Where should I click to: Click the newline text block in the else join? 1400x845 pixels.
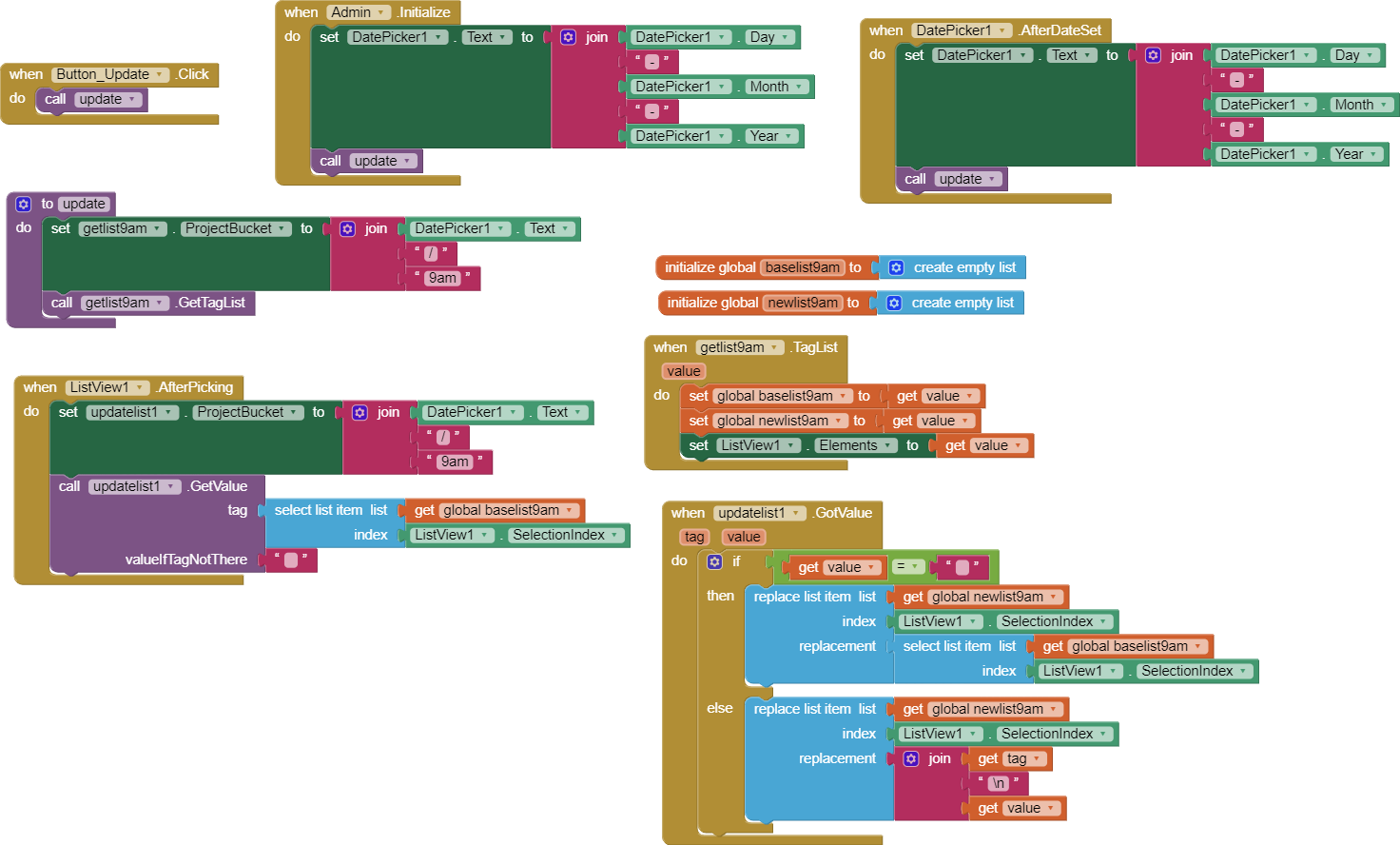click(998, 782)
